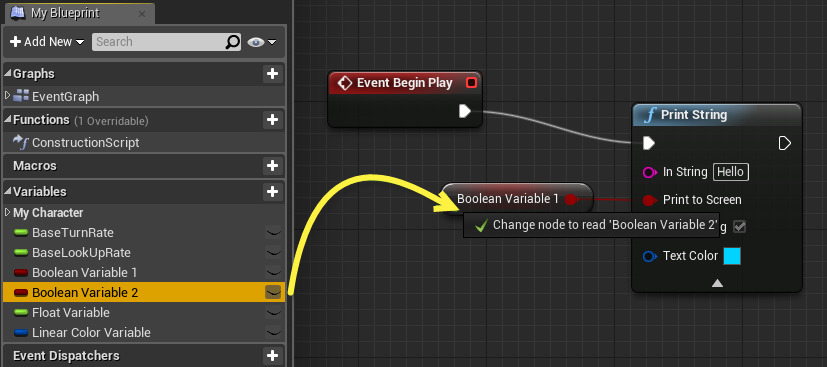The image size is (827, 367).
Task: Expand the My Character category
Action: [x=7, y=213]
